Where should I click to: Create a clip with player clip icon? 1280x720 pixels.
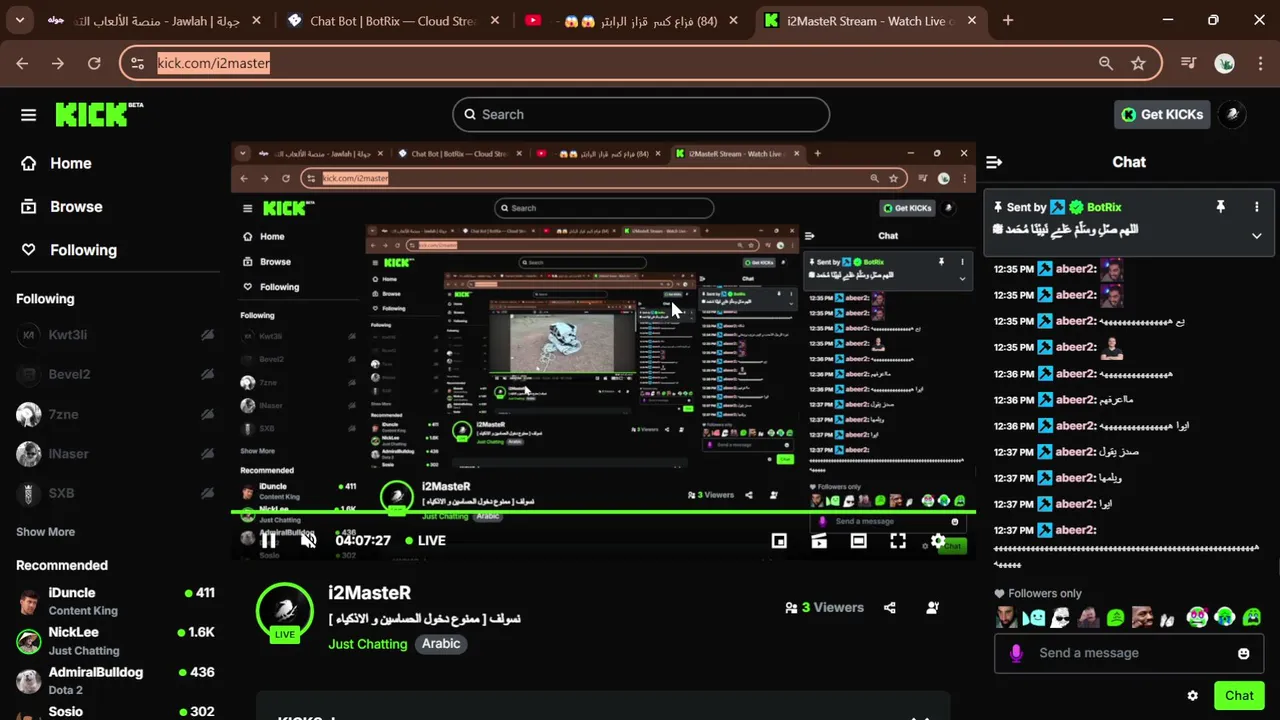point(819,541)
